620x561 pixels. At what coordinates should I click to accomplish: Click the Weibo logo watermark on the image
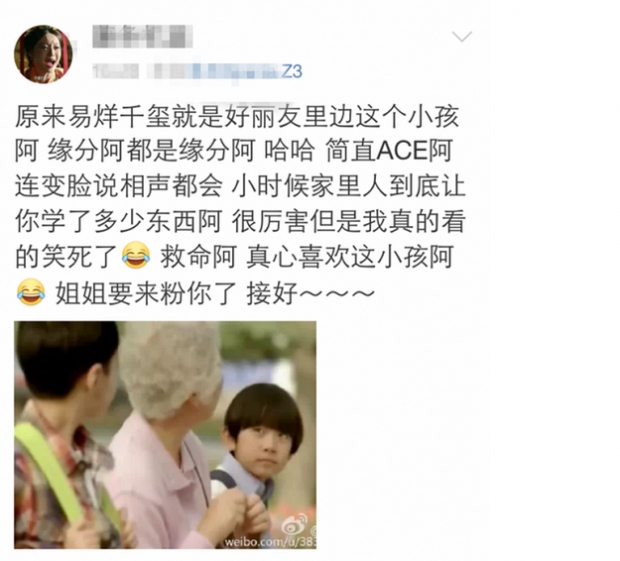pos(296,523)
